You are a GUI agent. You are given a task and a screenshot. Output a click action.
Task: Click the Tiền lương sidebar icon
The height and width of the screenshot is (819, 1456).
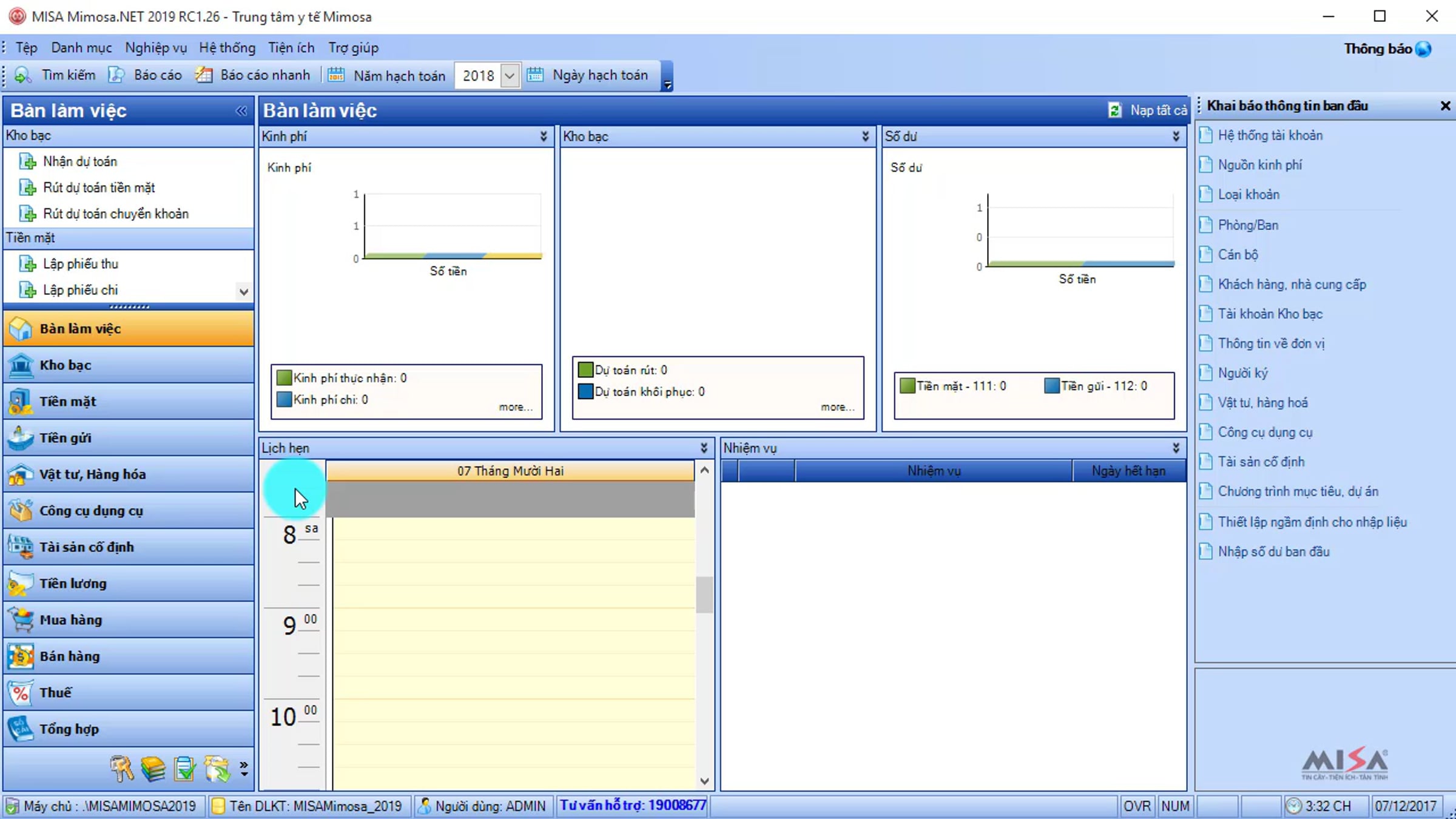[21, 584]
